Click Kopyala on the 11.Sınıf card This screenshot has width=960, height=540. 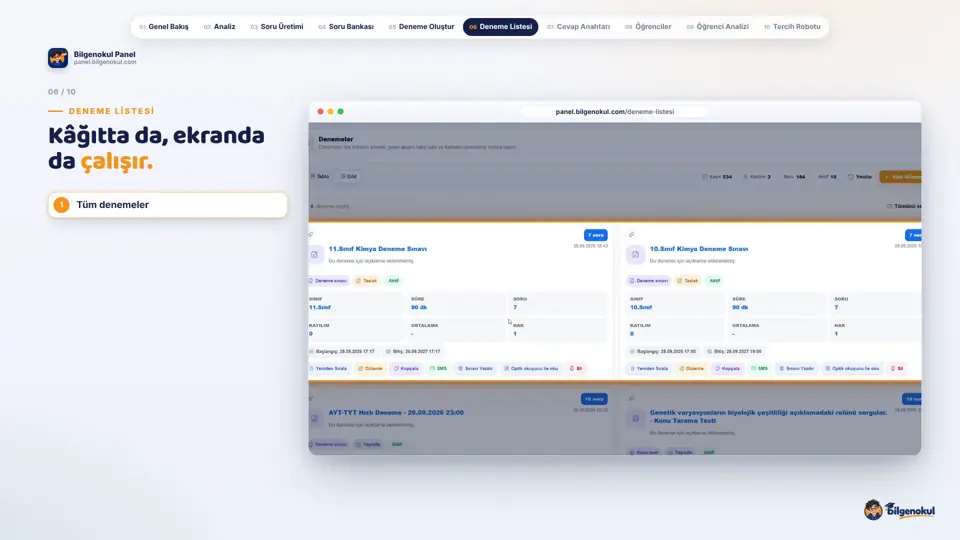tap(406, 369)
